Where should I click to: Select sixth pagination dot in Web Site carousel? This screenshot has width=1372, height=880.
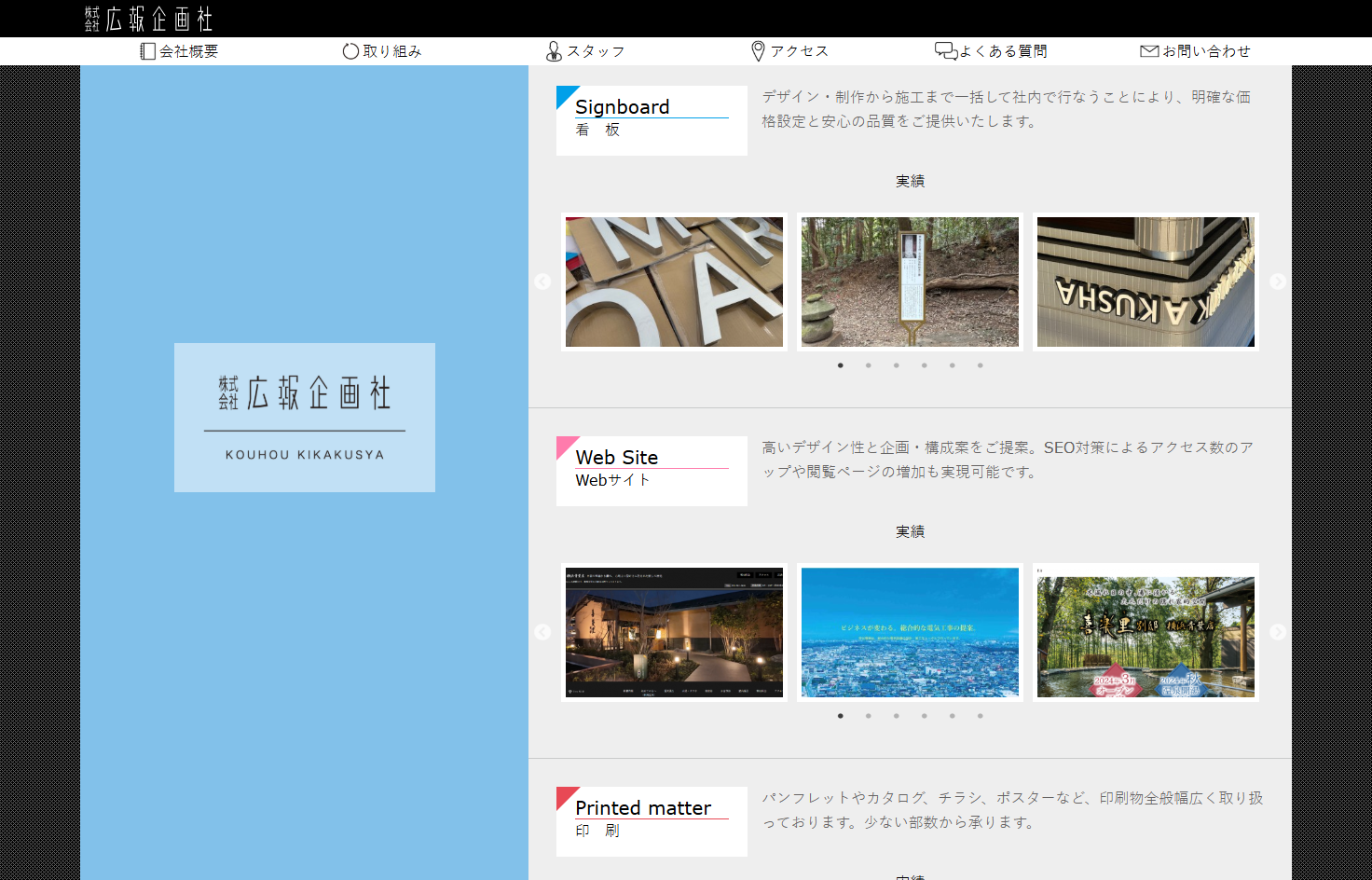[x=981, y=716]
